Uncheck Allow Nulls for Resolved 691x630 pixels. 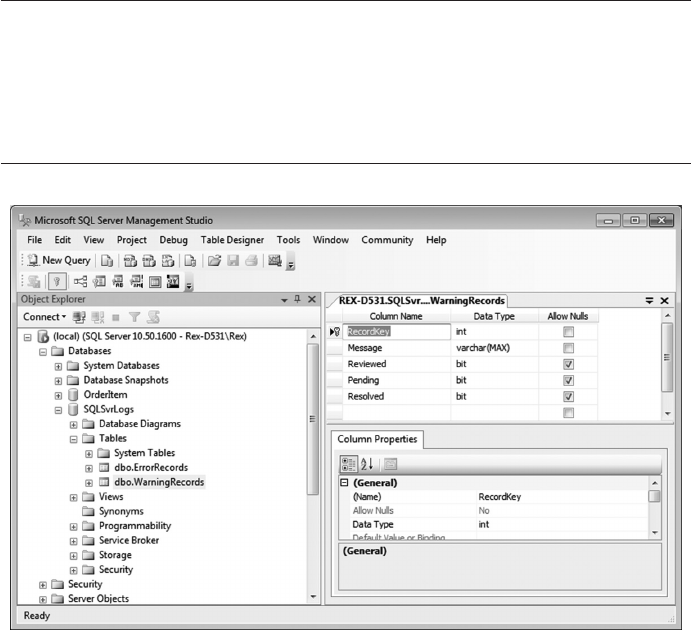568,397
